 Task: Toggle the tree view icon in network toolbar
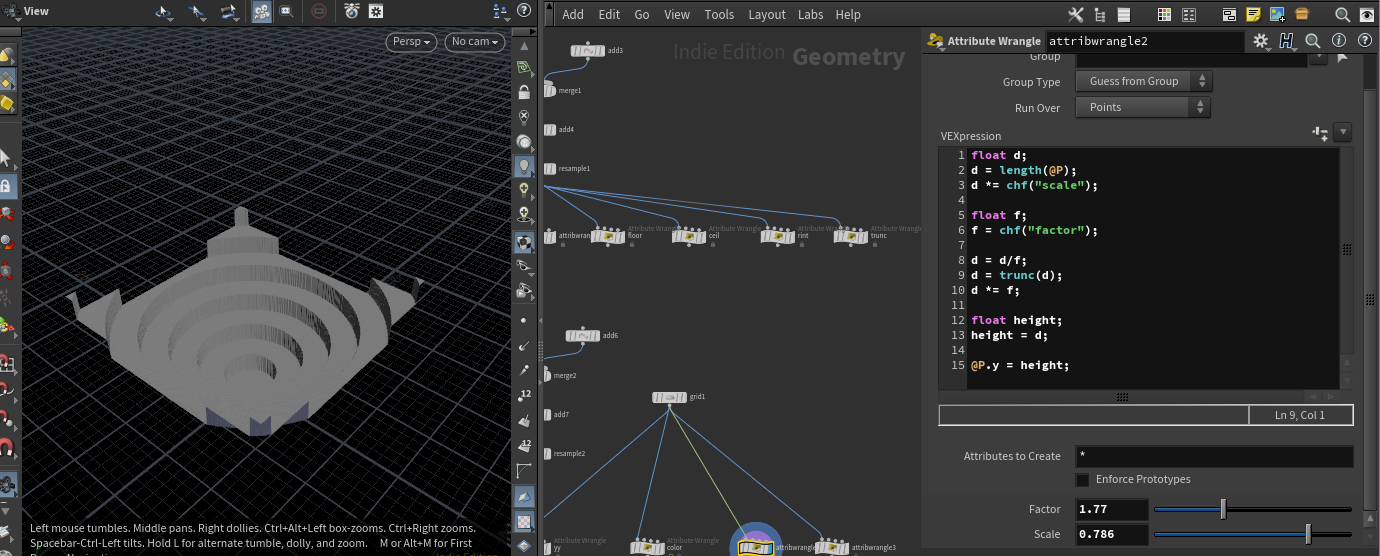pyautogui.click(x=1100, y=14)
